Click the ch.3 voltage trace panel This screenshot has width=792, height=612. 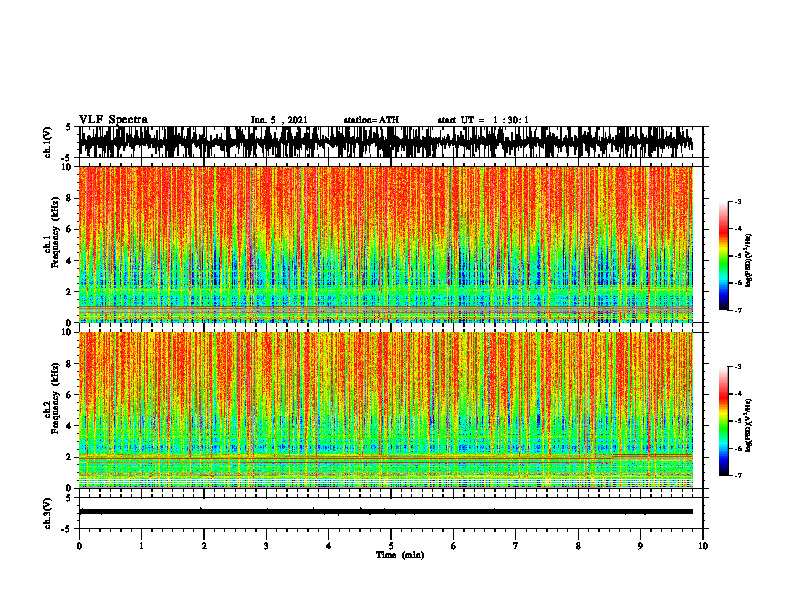tap(391, 513)
